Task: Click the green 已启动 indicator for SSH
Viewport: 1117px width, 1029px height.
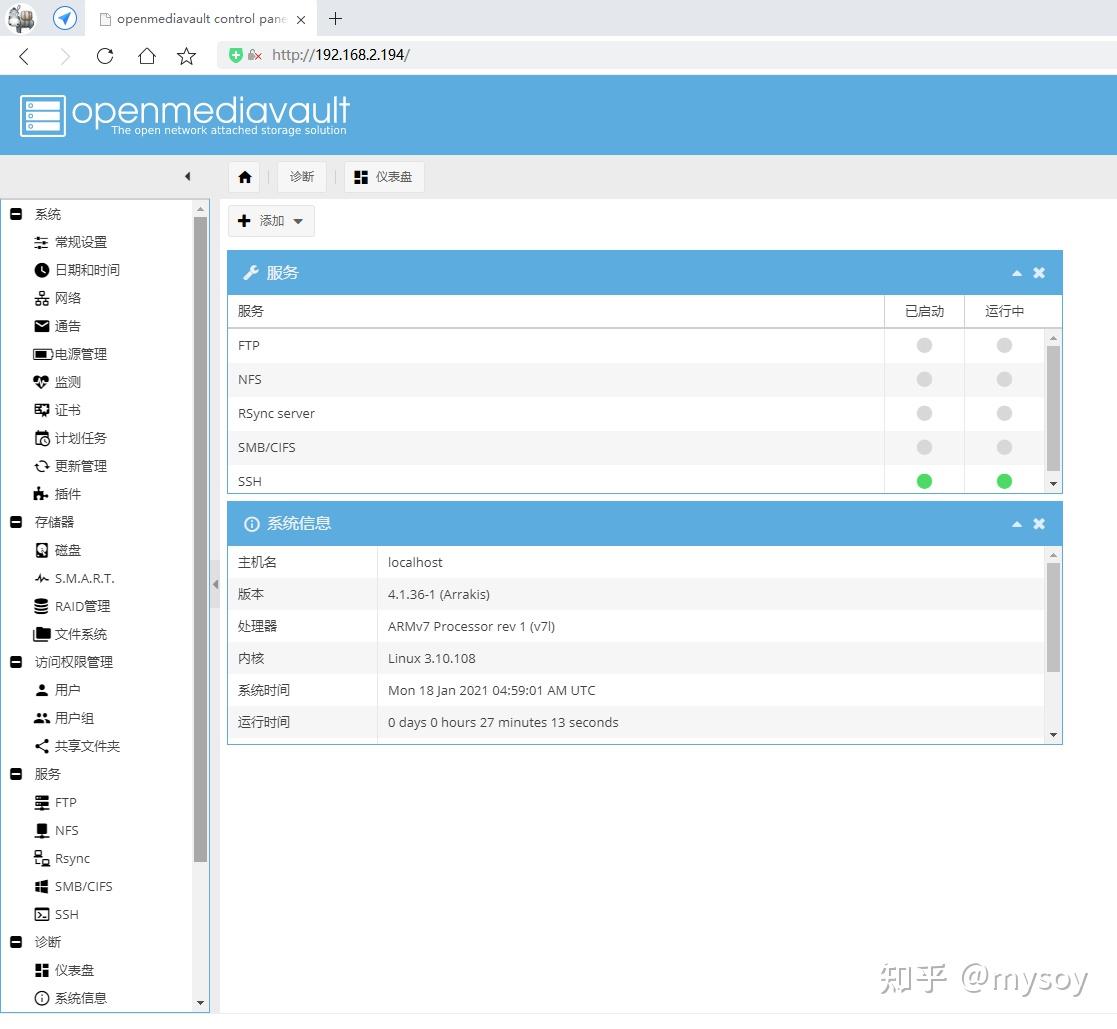Action: (923, 481)
